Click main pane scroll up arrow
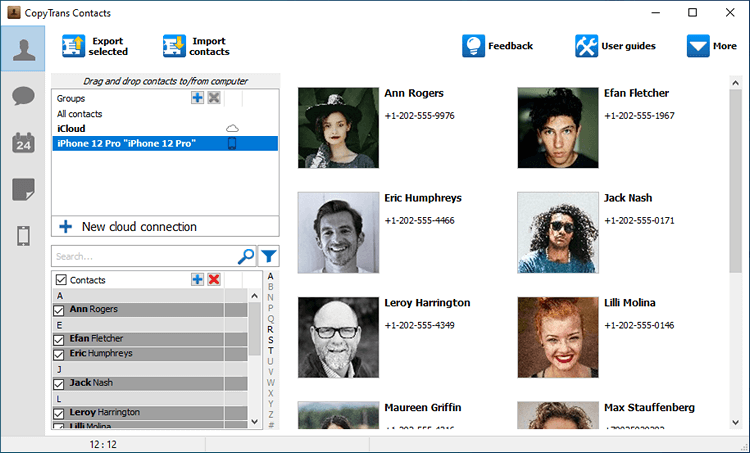750x453 pixels. click(736, 83)
